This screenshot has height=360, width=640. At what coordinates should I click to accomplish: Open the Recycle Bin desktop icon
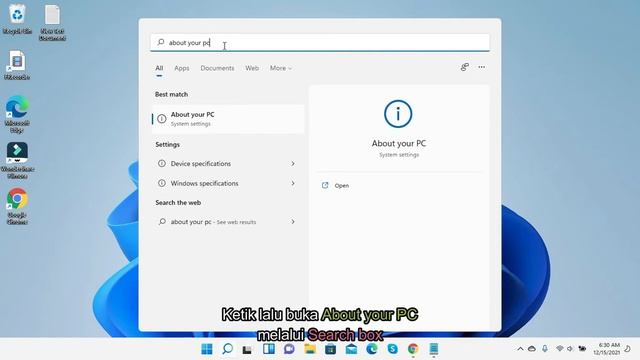click(17, 18)
